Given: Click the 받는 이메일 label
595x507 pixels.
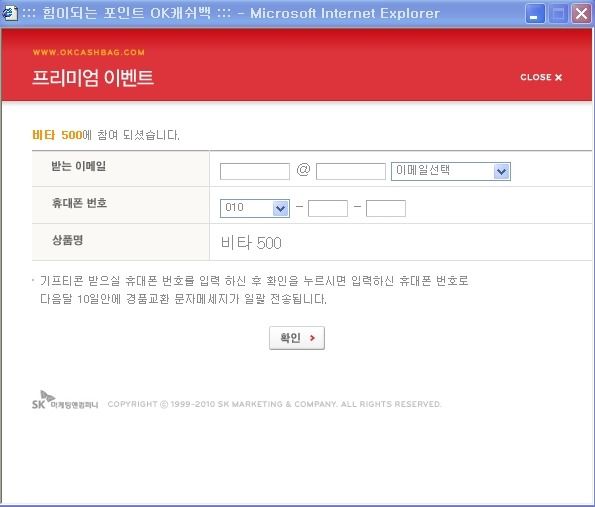Looking at the screenshot, I should (79, 166).
